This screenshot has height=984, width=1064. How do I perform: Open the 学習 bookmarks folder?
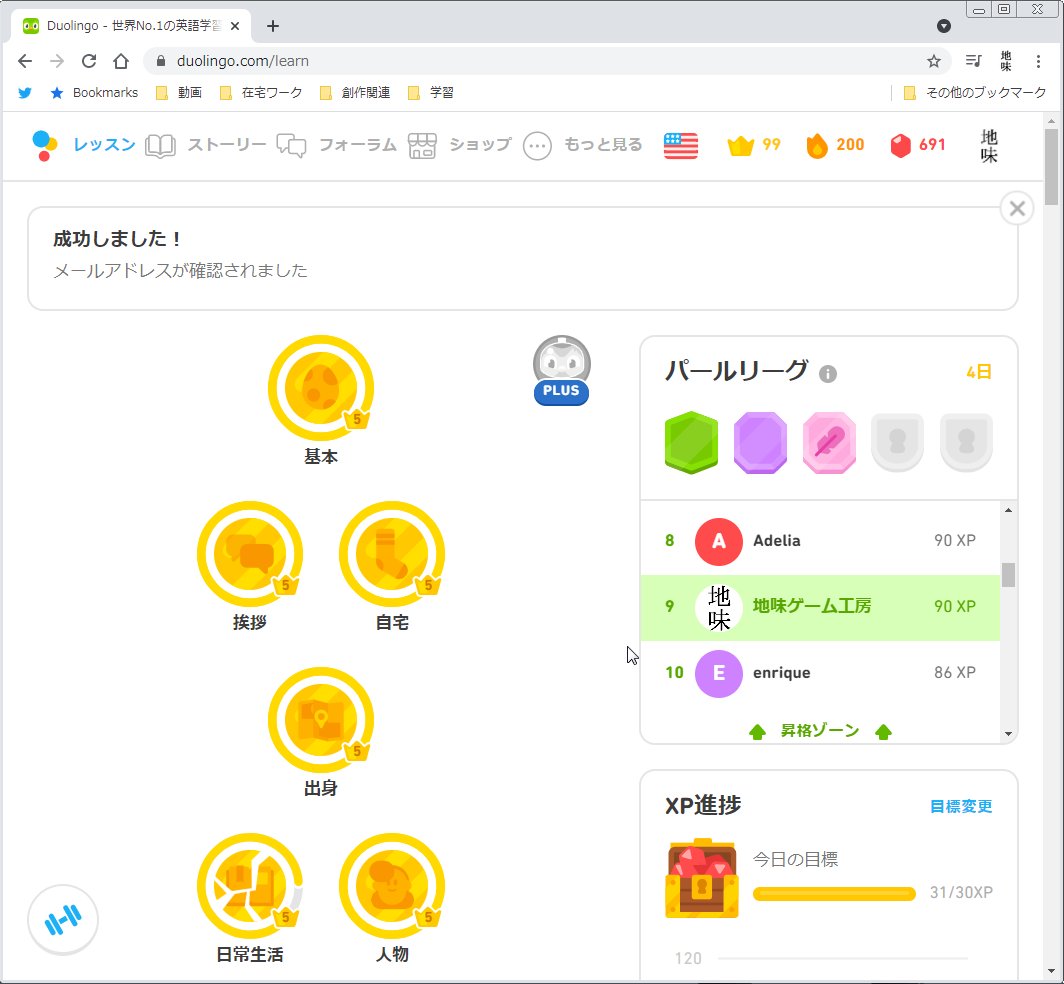tap(431, 93)
